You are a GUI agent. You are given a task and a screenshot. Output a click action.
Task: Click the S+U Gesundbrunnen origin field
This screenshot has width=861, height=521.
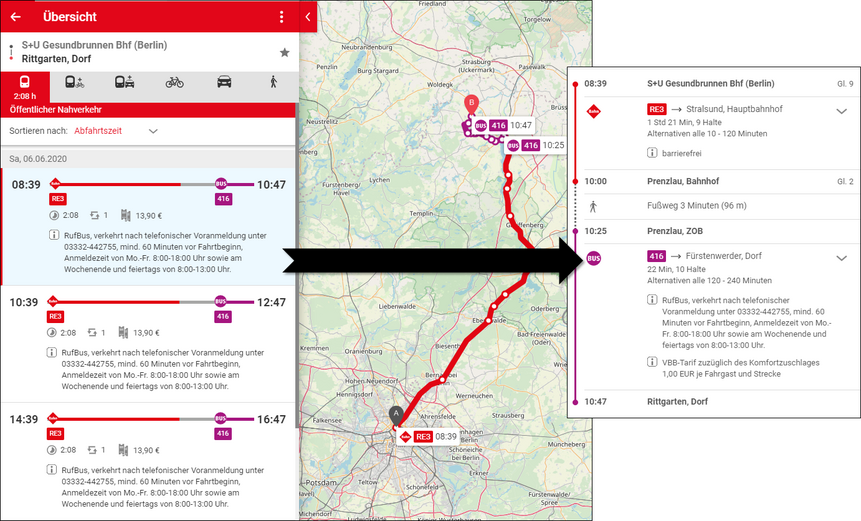click(x=94, y=45)
